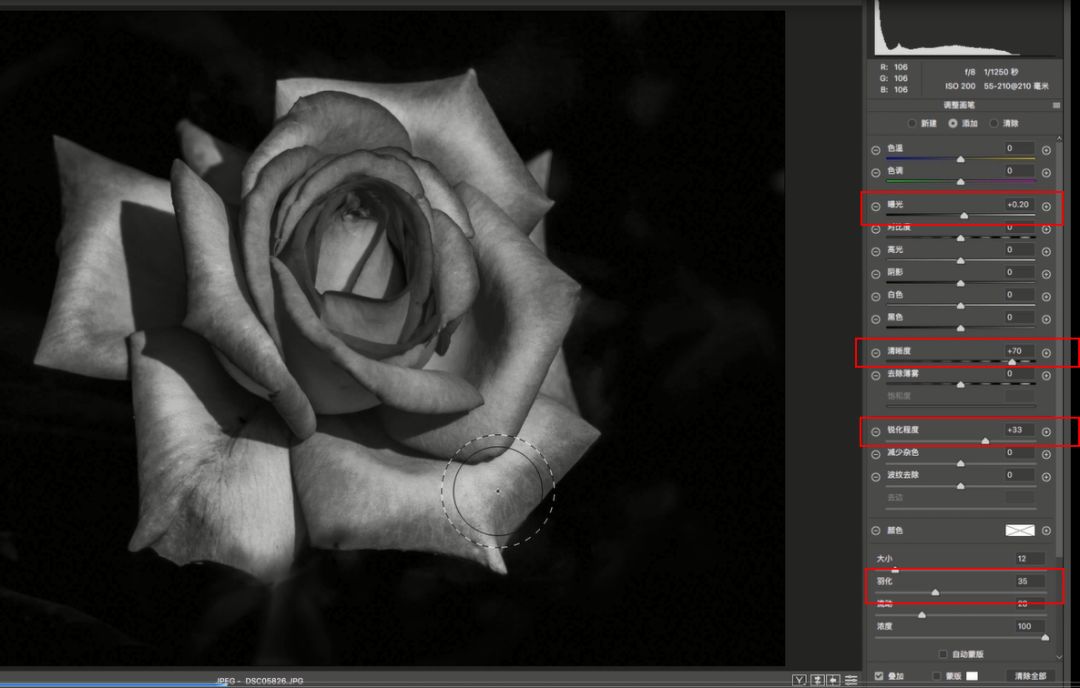Click the minus icon beside 曝光 (Exposure)
The image size is (1080, 688).
coord(876,207)
